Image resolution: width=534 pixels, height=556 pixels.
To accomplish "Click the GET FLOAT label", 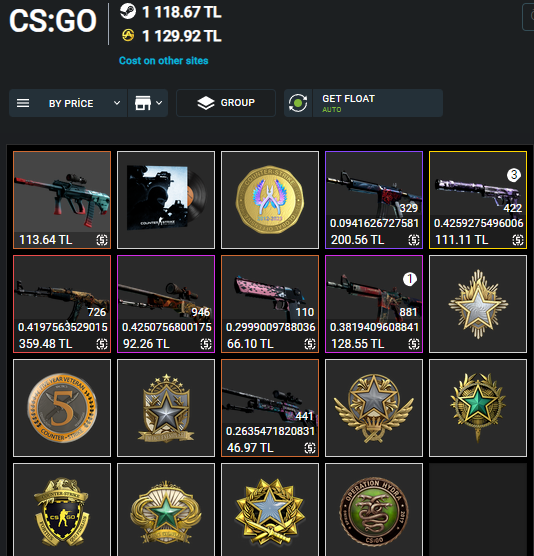I will pos(348,99).
